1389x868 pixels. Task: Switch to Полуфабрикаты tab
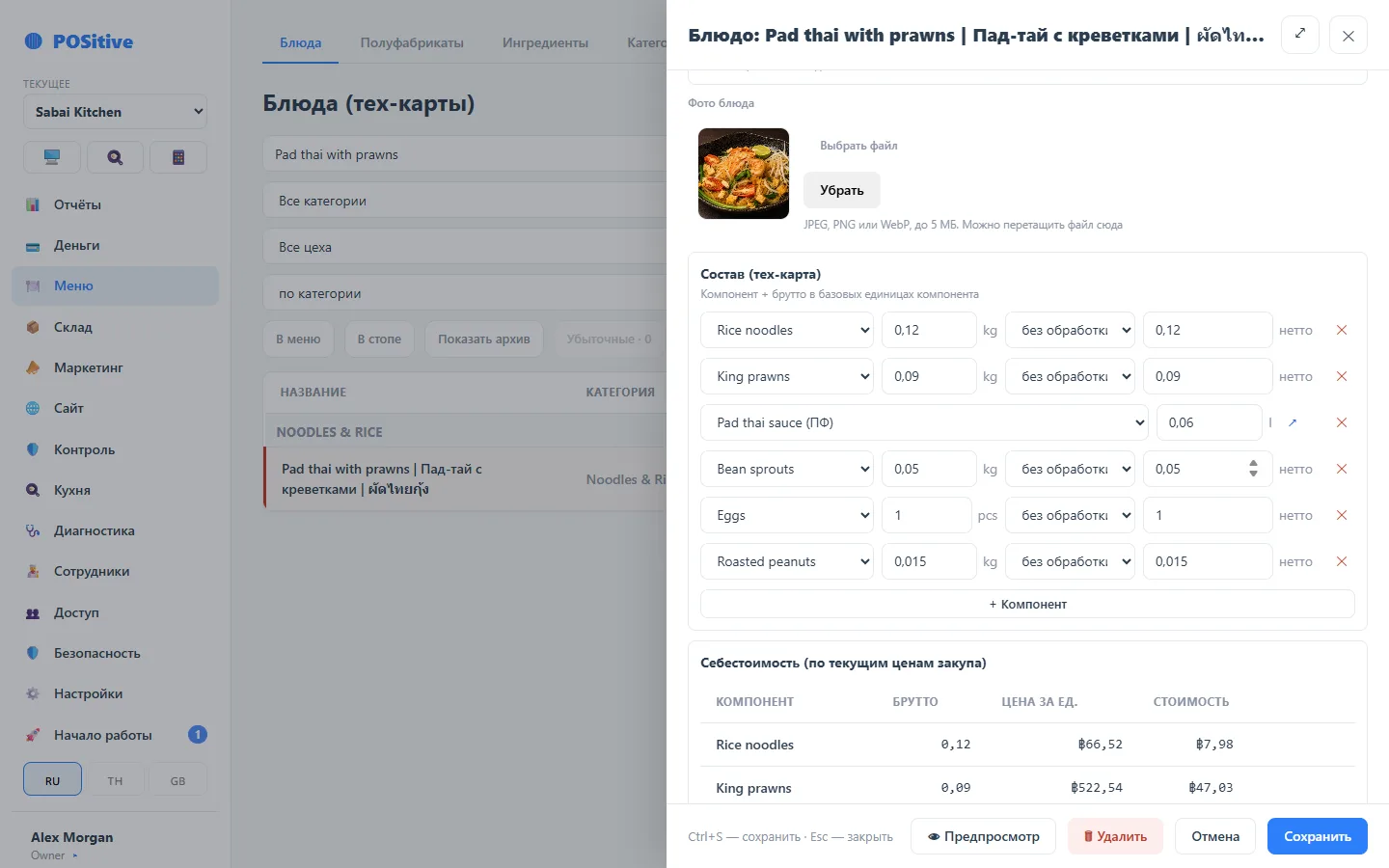click(x=412, y=42)
